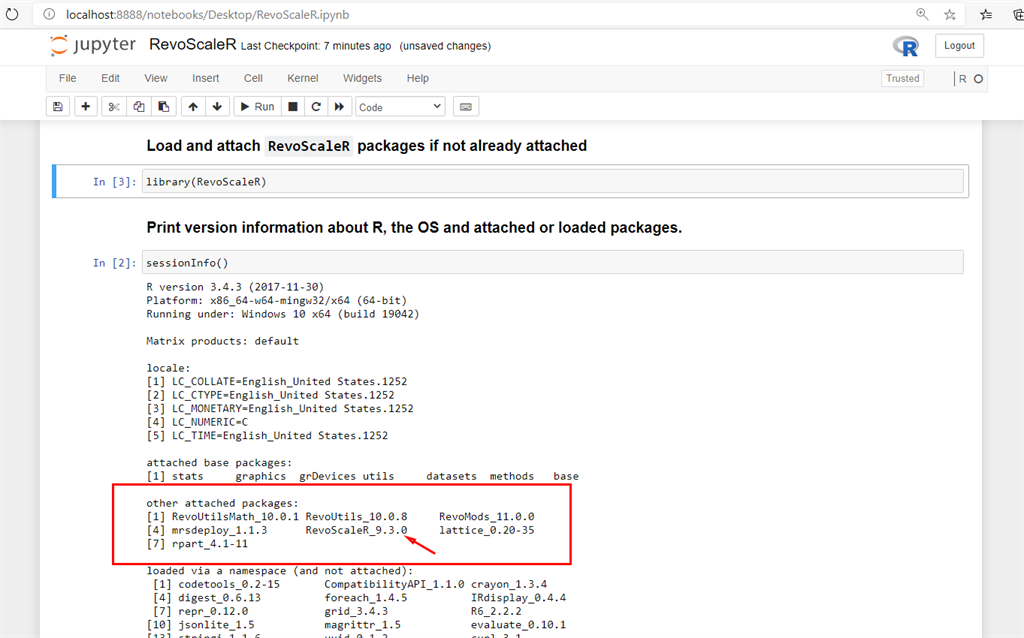
Task: Click the Run button
Action: pos(257,106)
